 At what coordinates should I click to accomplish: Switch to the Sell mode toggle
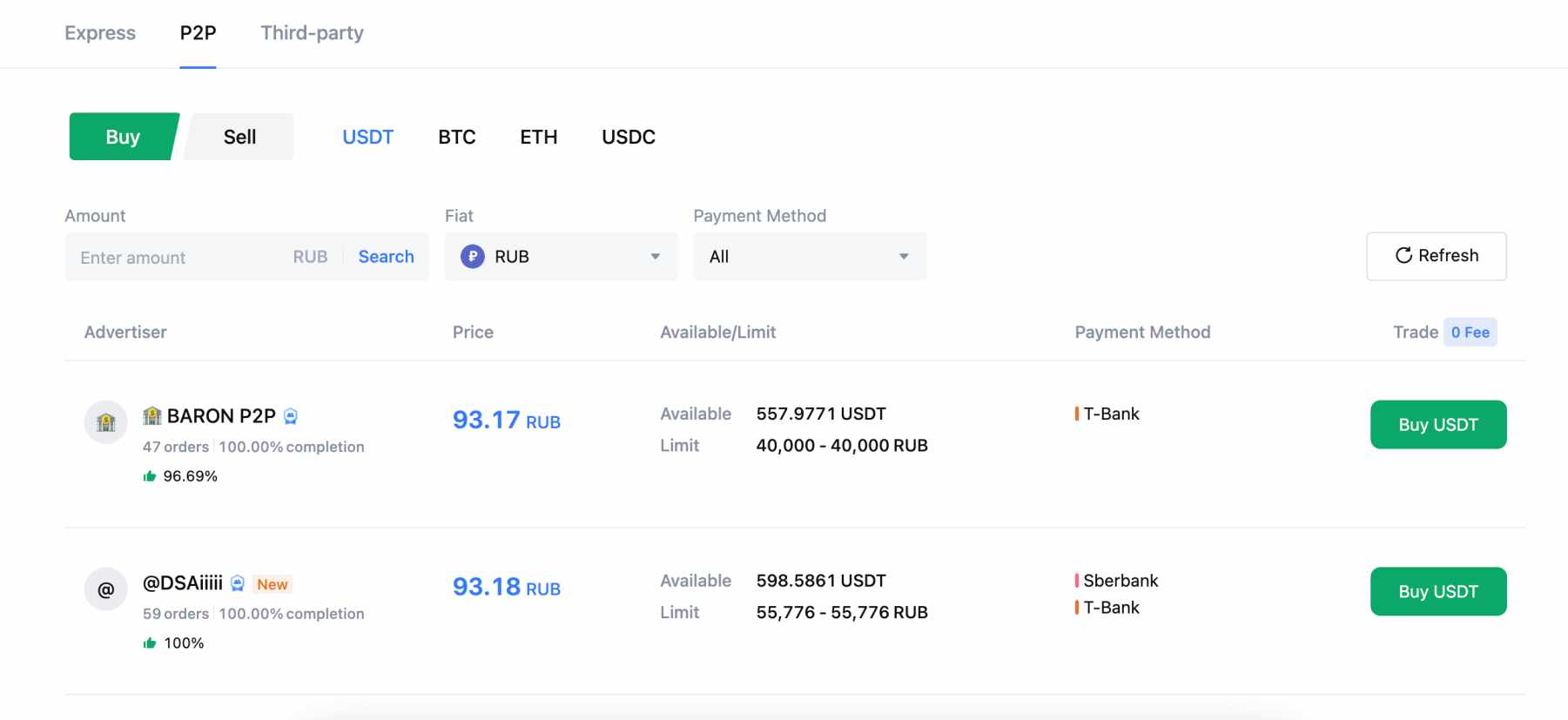click(239, 137)
